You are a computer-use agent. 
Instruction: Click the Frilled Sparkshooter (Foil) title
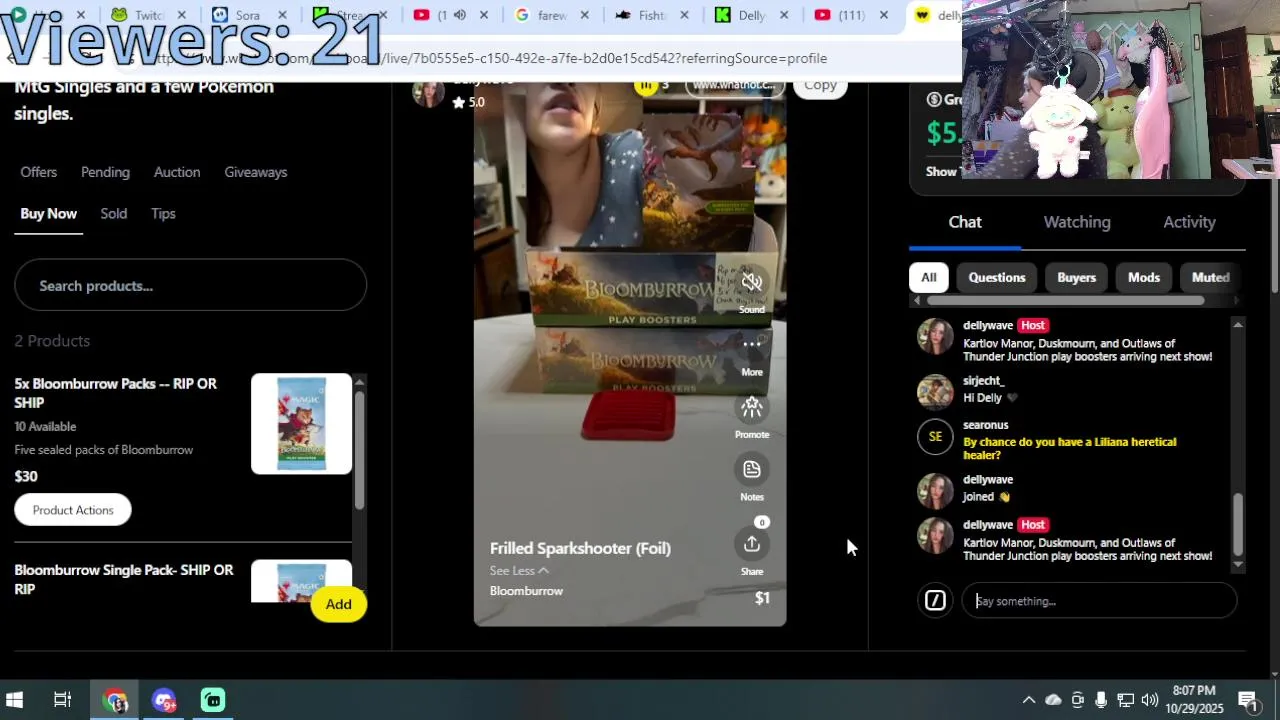(580, 548)
